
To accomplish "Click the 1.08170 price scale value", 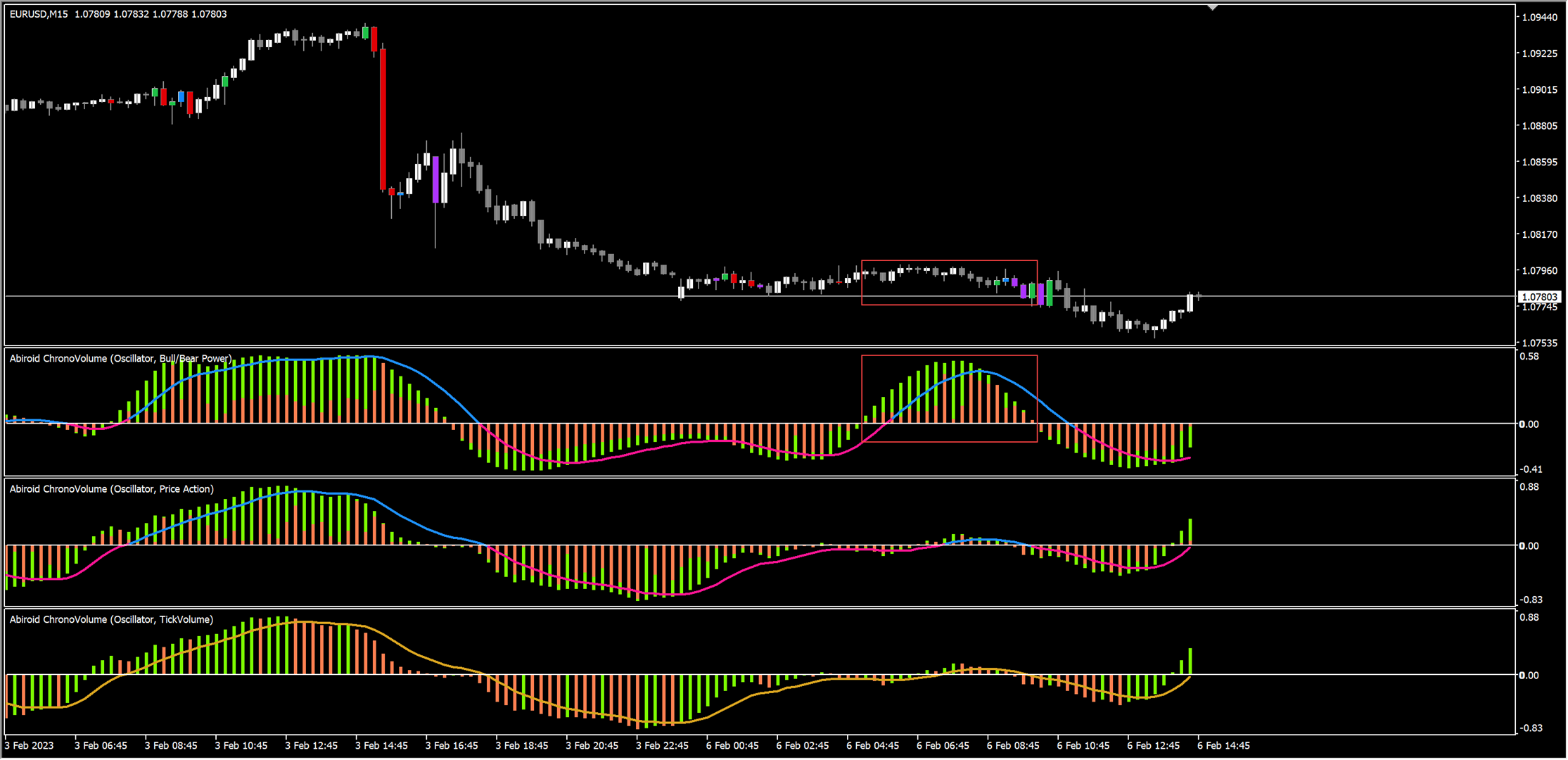I will tap(1539, 234).
